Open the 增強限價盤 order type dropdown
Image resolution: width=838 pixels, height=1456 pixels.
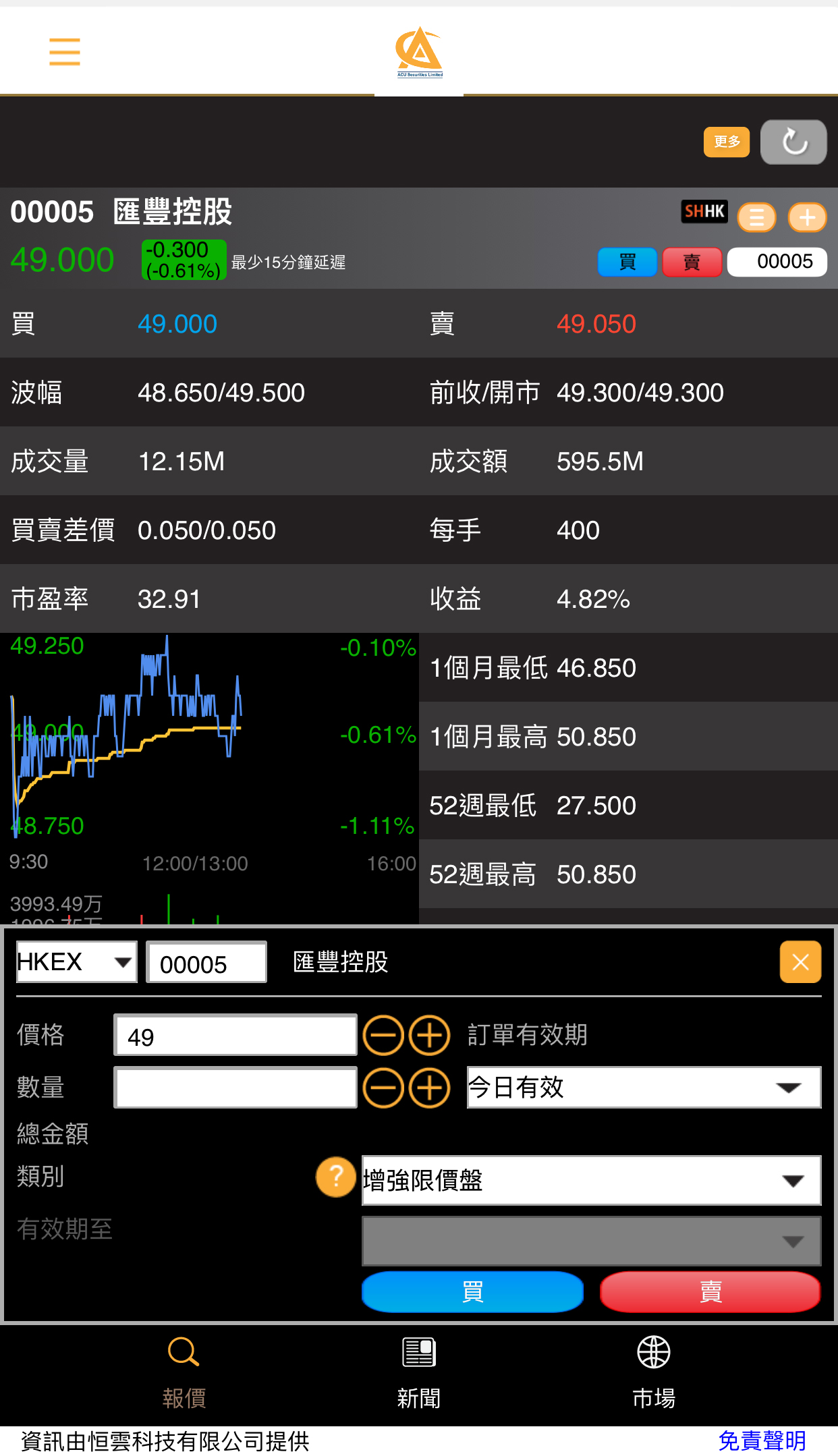point(591,1181)
